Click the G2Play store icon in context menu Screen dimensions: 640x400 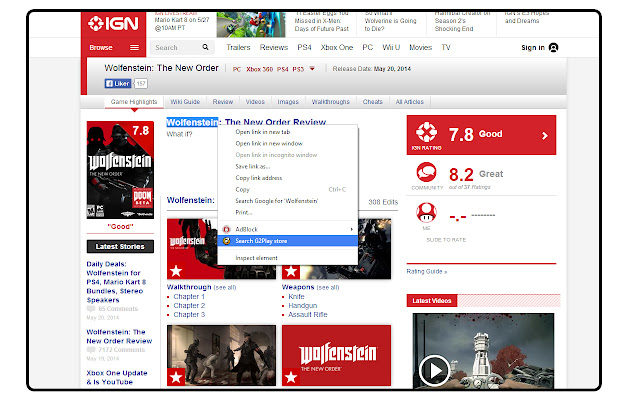point(227,241)
